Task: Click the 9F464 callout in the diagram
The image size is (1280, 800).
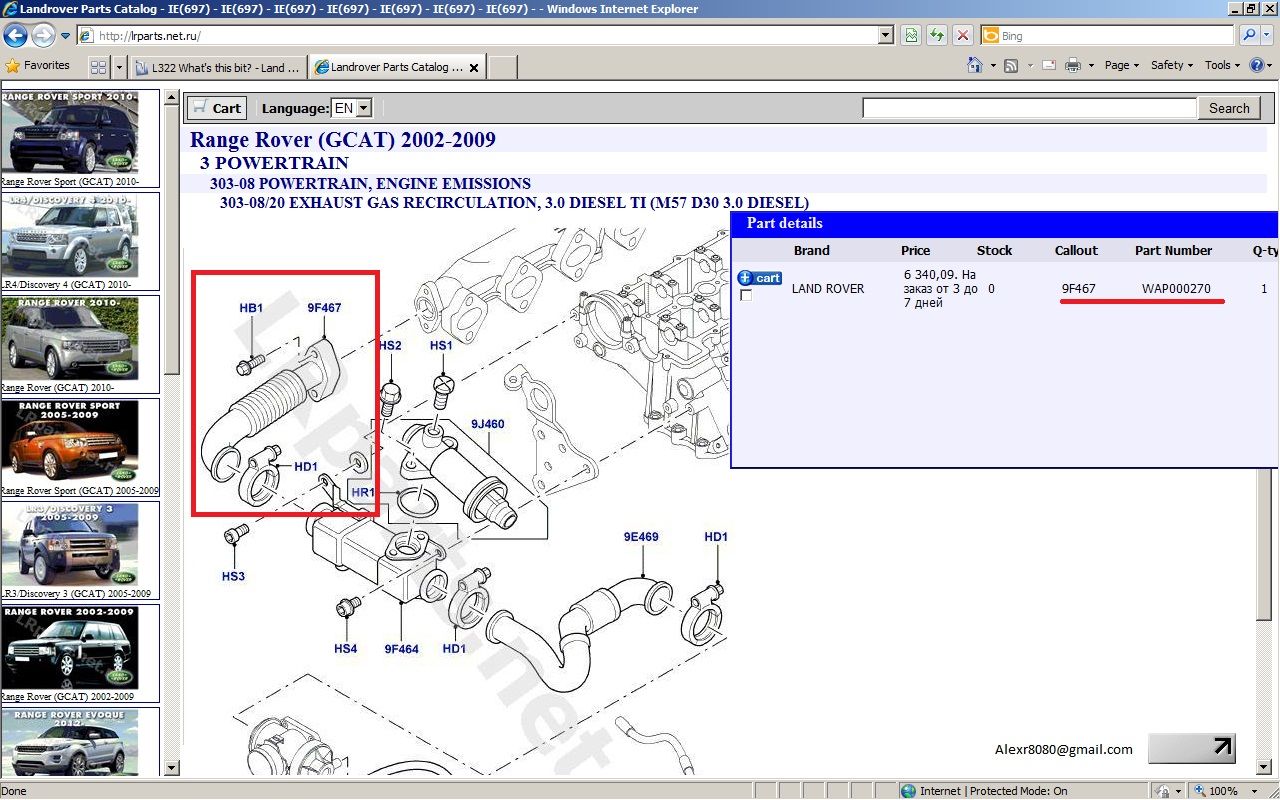Action: click(401, 649)
